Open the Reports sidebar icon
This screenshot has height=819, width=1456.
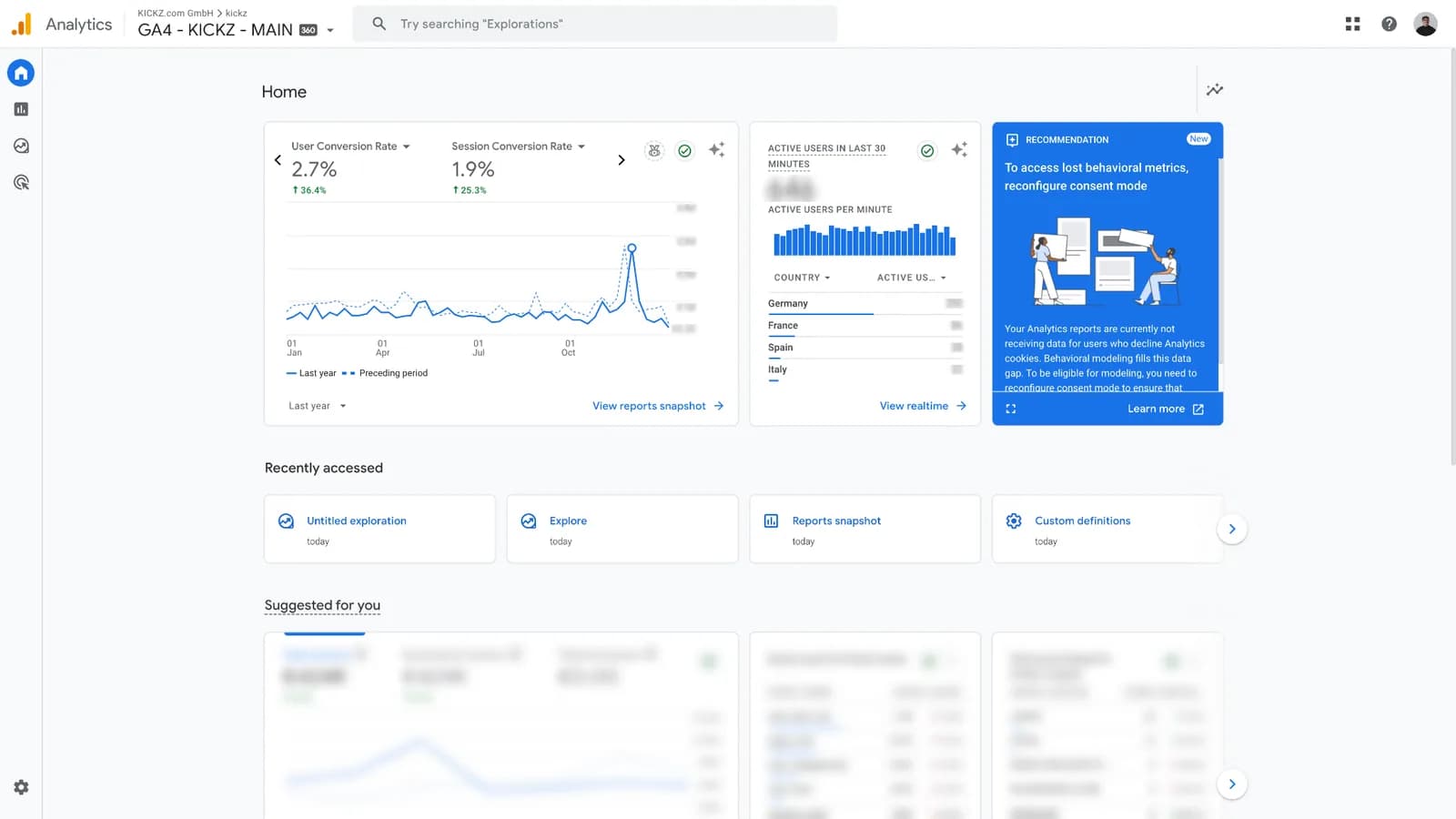[21, 109]
